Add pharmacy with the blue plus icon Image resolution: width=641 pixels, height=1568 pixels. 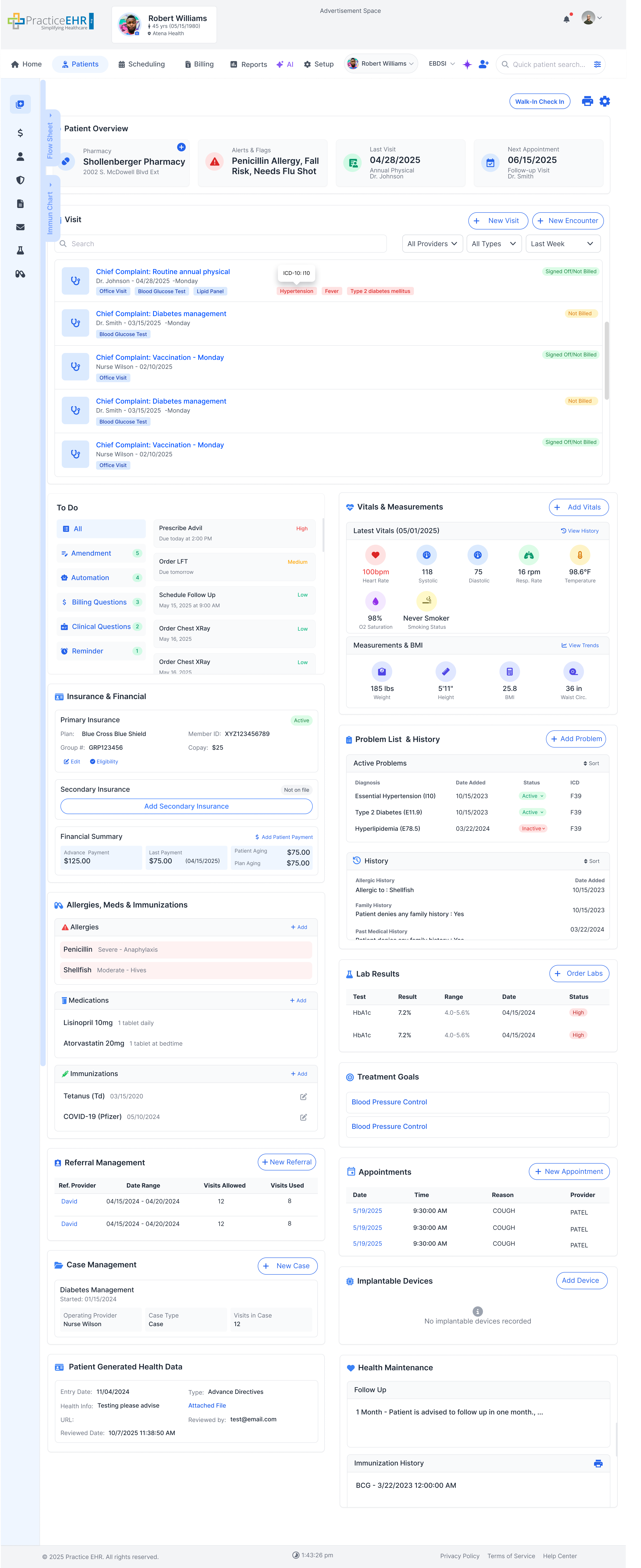181,147
